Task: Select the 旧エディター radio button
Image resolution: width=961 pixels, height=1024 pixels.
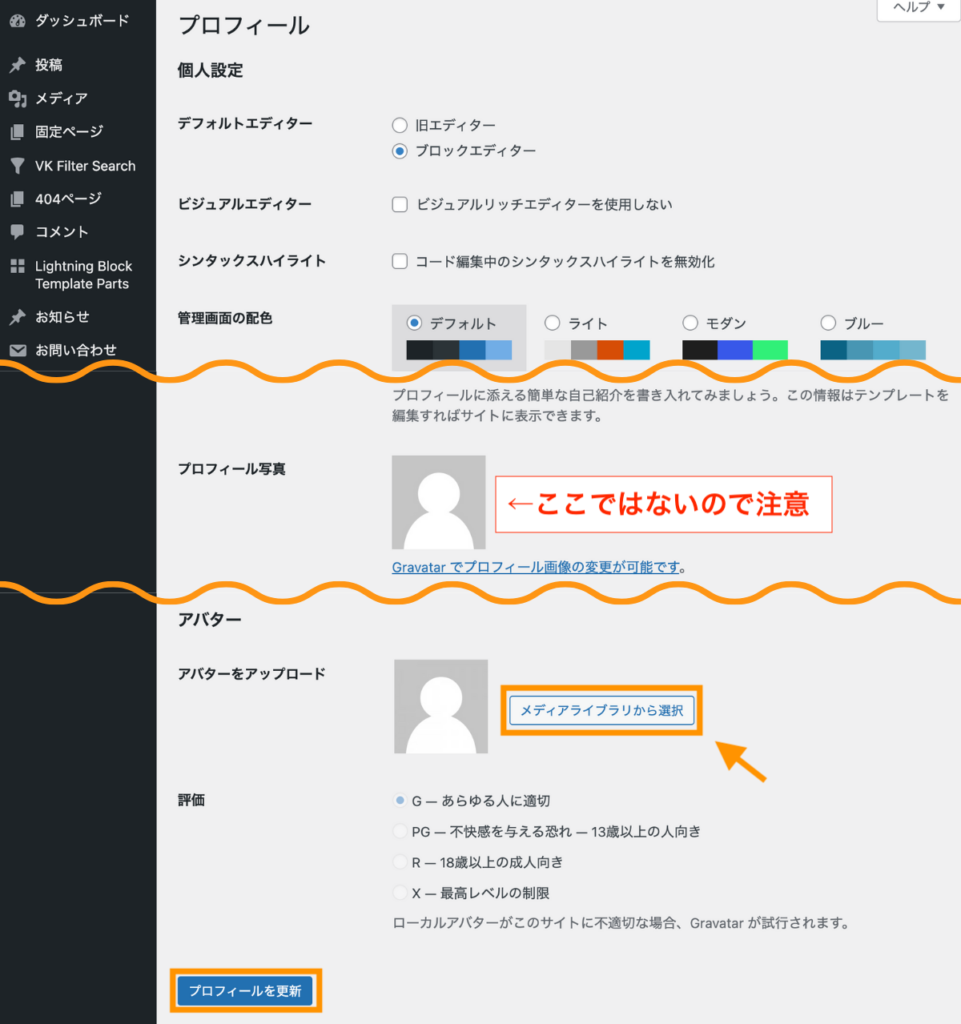Action: 398,124
